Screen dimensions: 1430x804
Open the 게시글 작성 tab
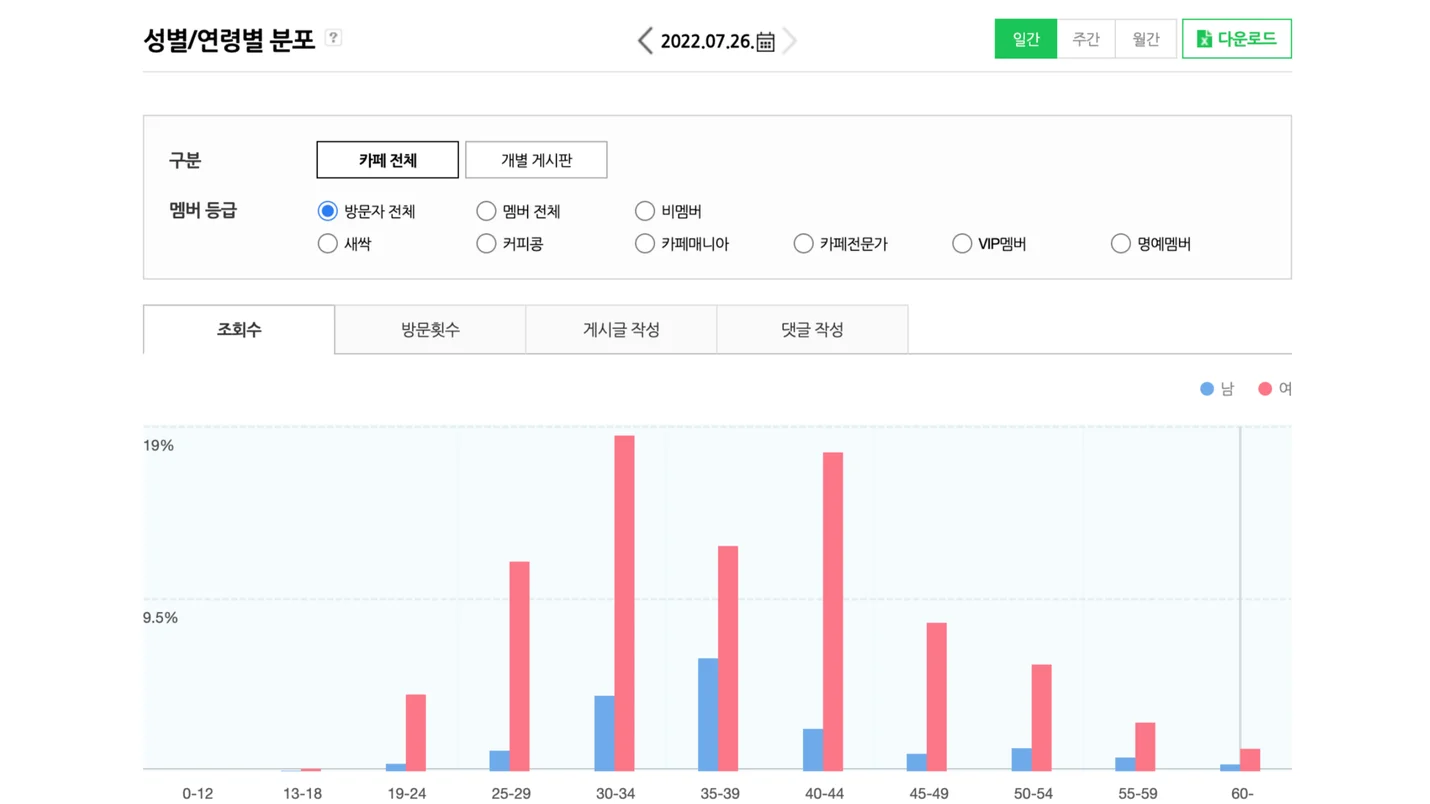[621, 329]
